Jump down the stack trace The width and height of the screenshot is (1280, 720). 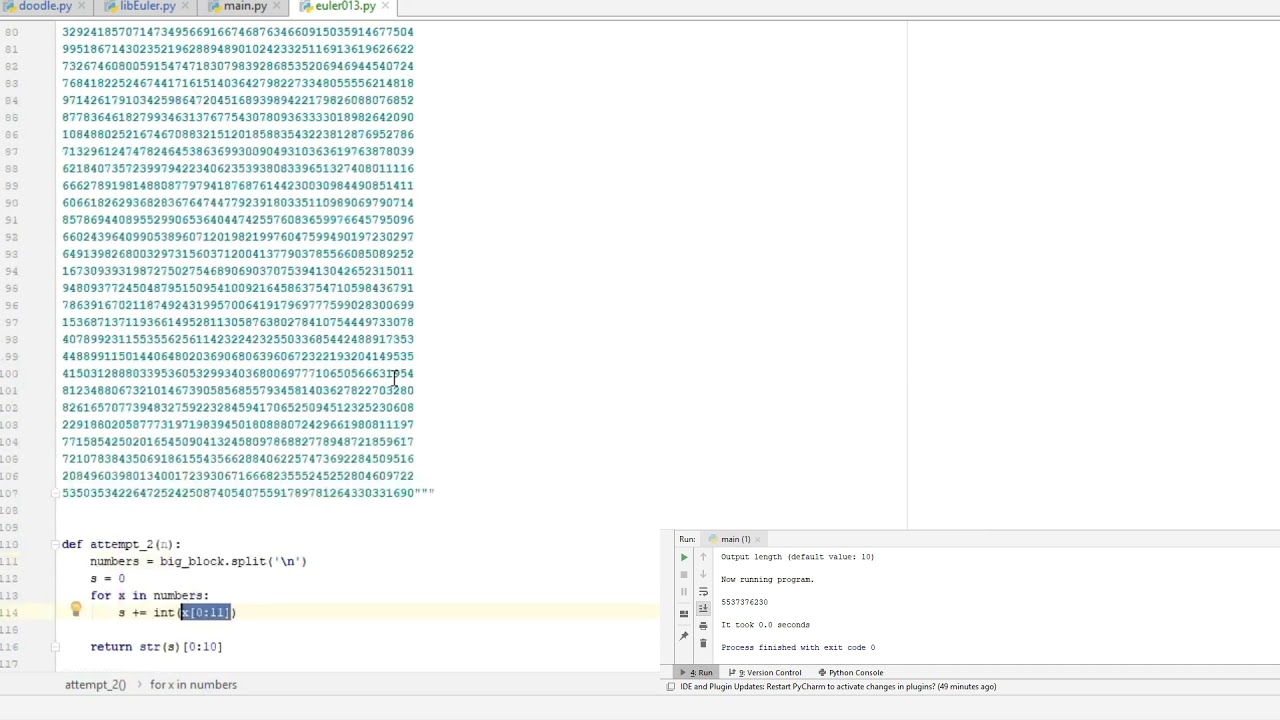pyautogui.click(x=703, y=574)
